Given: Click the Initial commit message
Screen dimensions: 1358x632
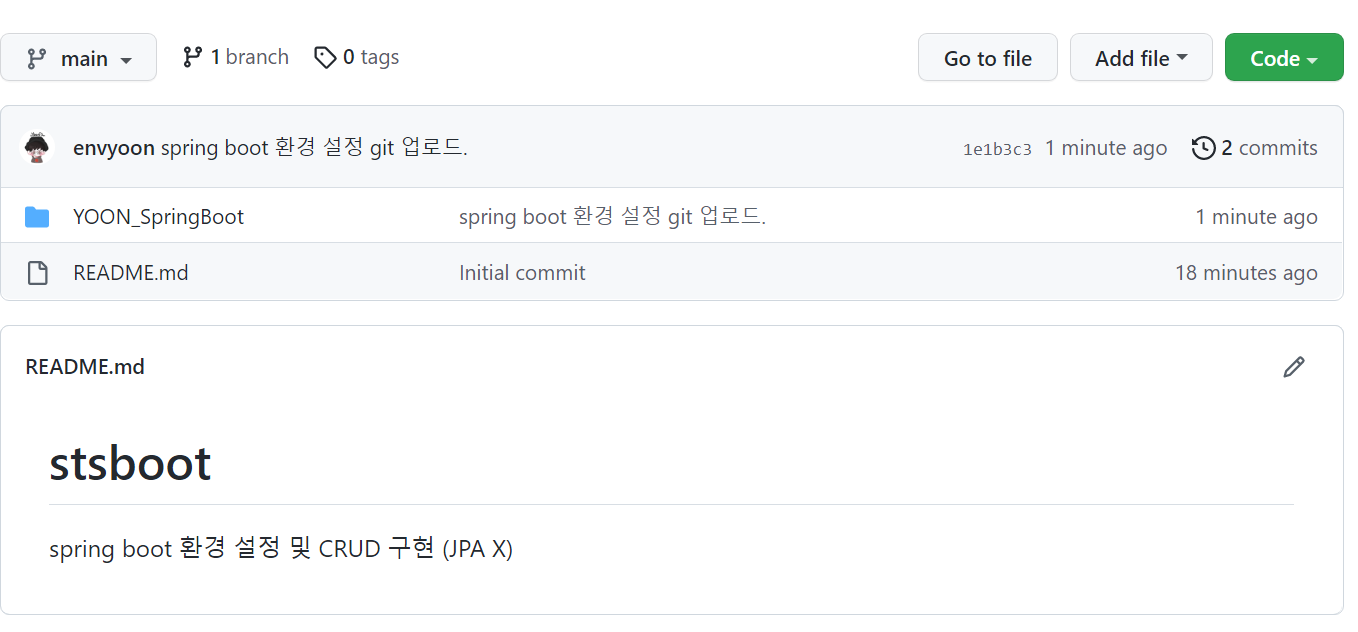Looking at the screenshot, I should pos(522,272).
